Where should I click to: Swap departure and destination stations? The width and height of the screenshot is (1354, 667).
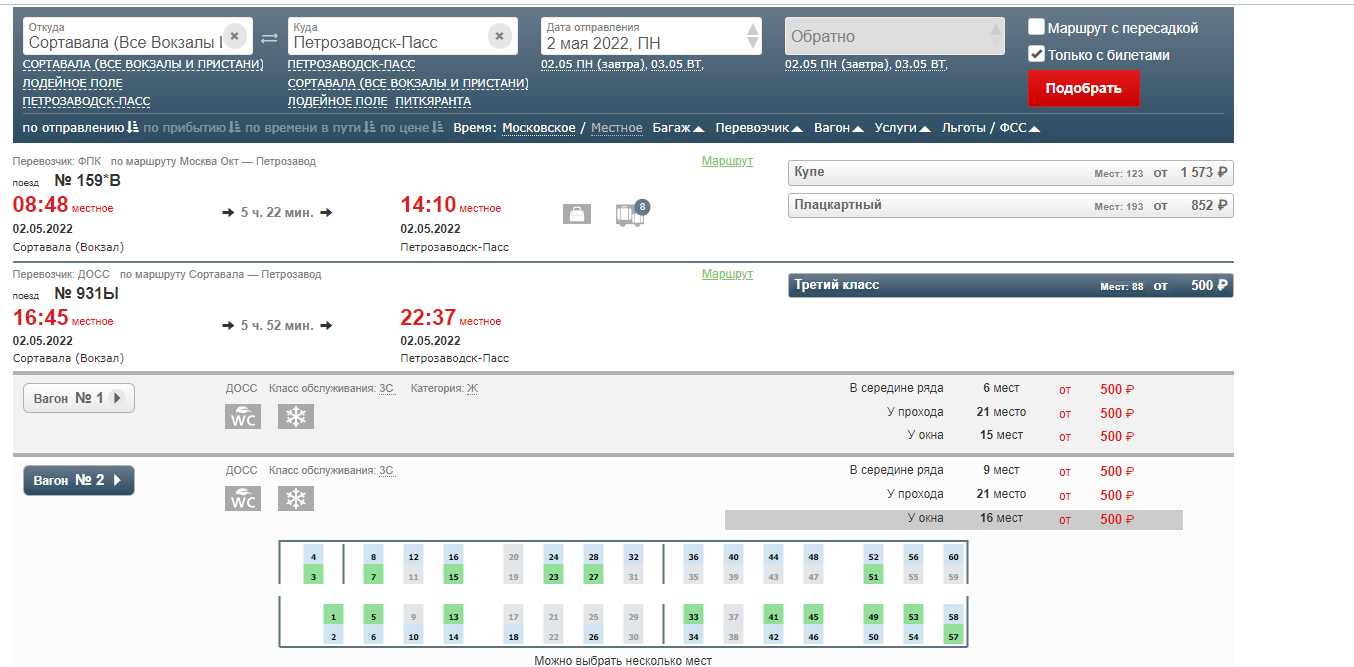pos(270,38)
